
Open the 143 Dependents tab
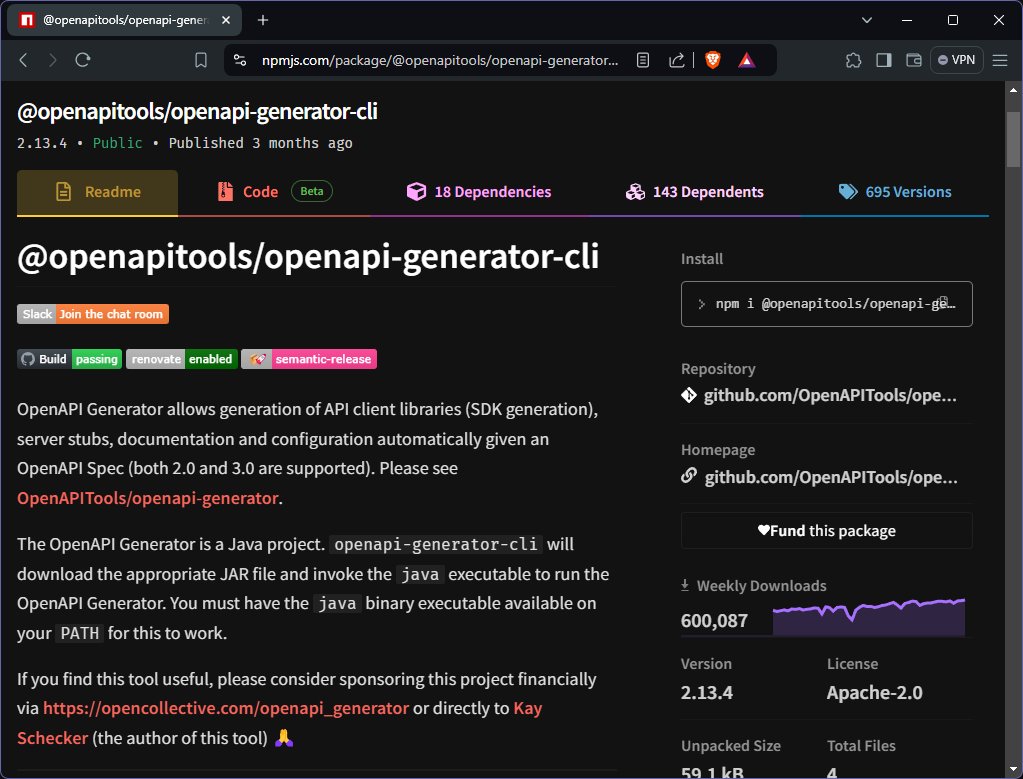(x=694, y=192)
